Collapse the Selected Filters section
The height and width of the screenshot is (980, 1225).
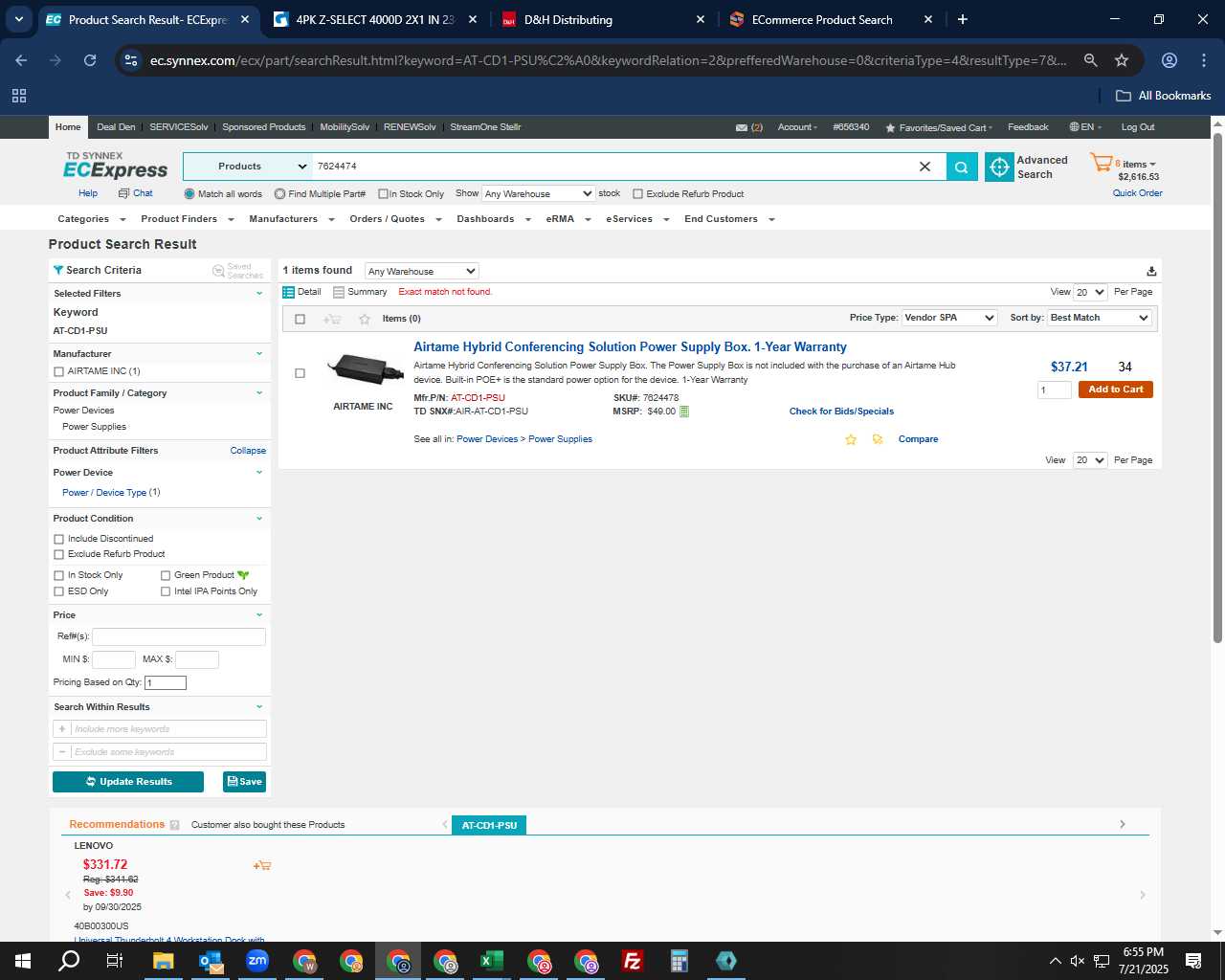[258, 294]
